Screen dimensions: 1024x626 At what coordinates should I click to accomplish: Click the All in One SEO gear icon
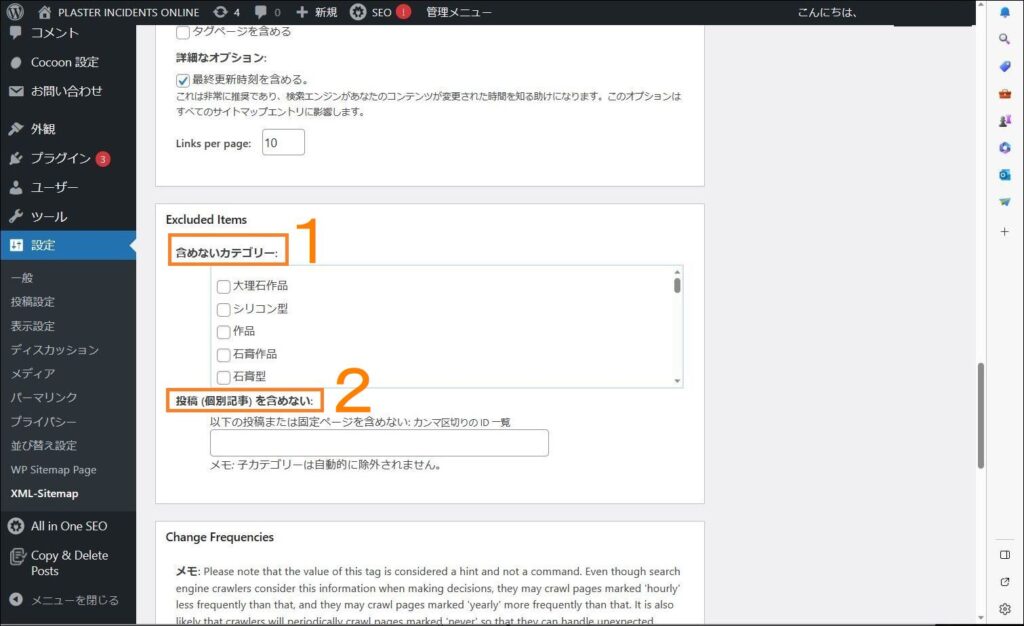(16, 526)
